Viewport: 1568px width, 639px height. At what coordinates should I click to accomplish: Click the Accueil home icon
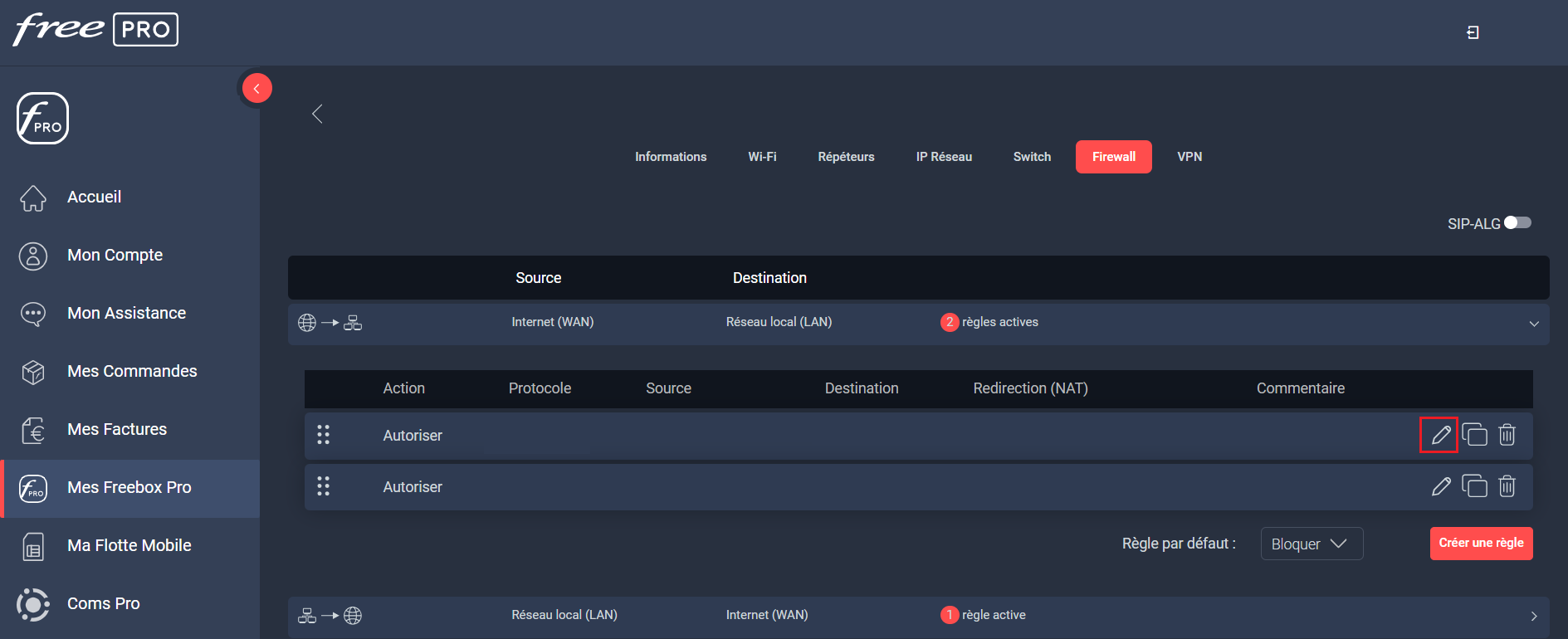33,198
